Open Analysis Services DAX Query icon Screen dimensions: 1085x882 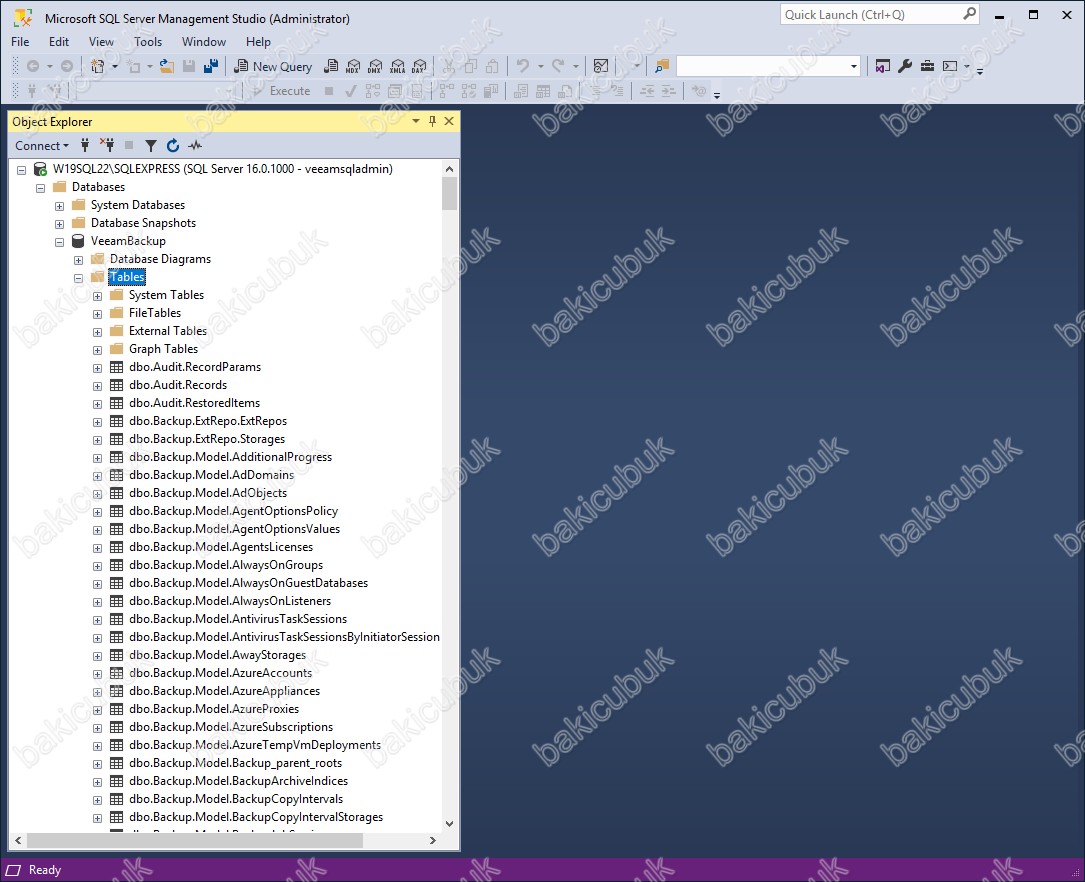pyautogui.click(x=419, y=66)
